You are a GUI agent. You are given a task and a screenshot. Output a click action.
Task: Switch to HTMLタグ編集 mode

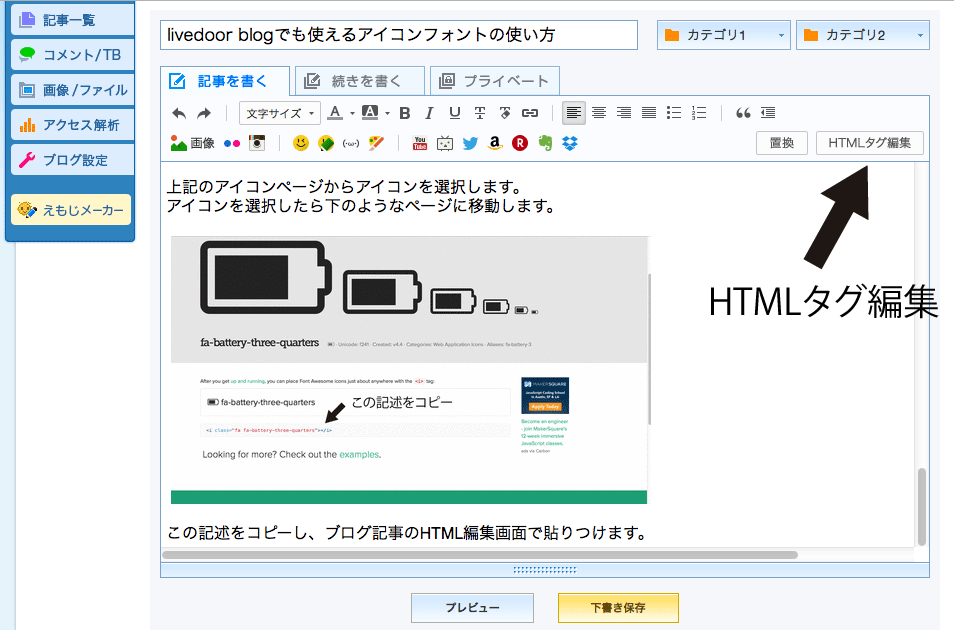[869, 143]
